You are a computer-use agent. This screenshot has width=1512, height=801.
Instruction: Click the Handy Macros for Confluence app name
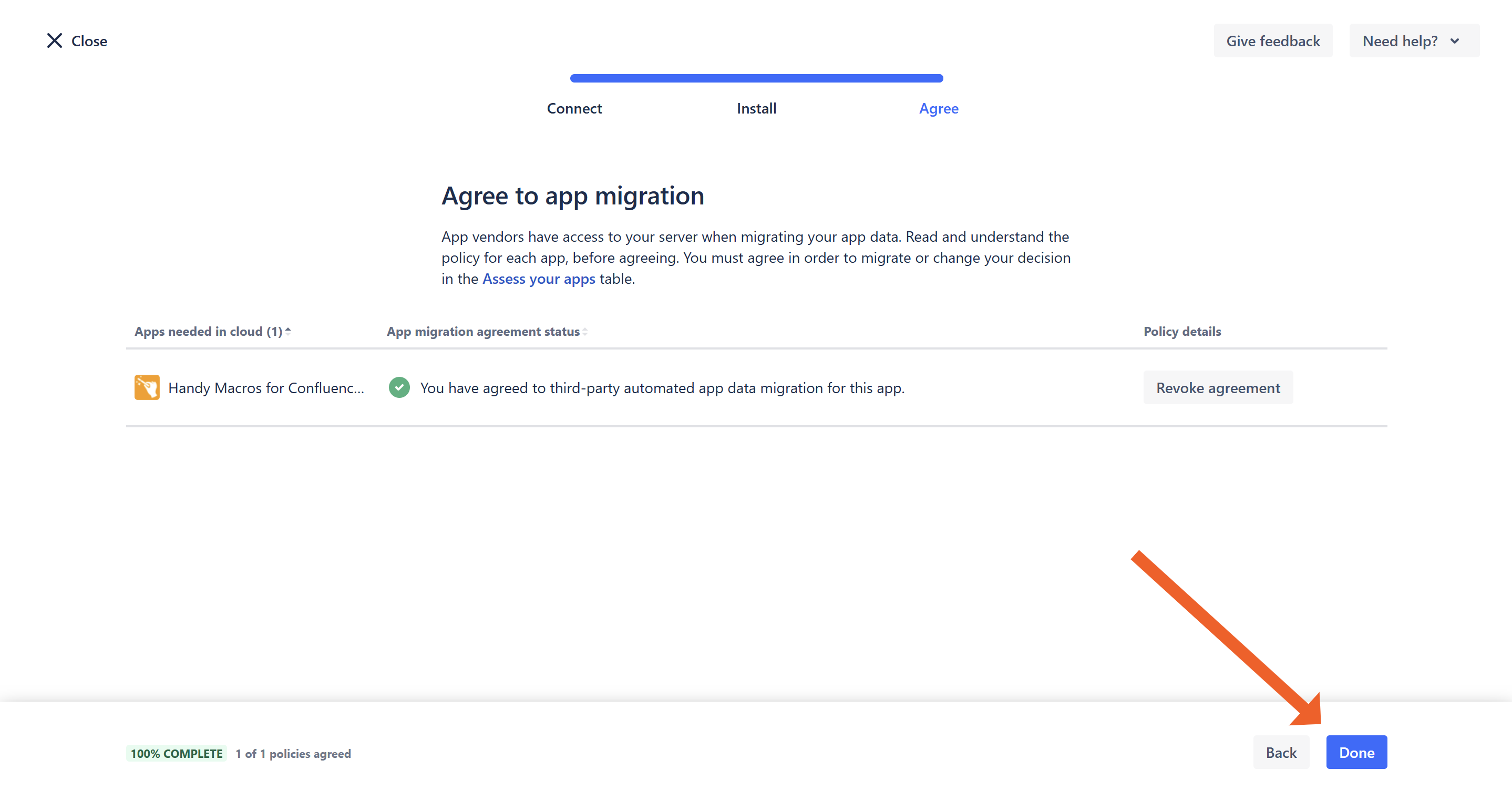[266, 388]
